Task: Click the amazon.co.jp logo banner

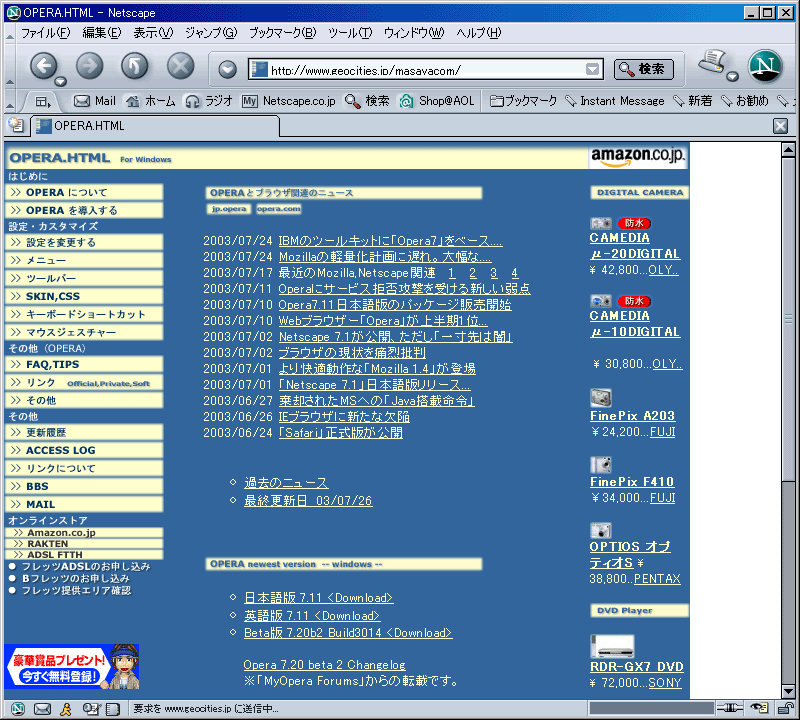Action: pos(637,156)
